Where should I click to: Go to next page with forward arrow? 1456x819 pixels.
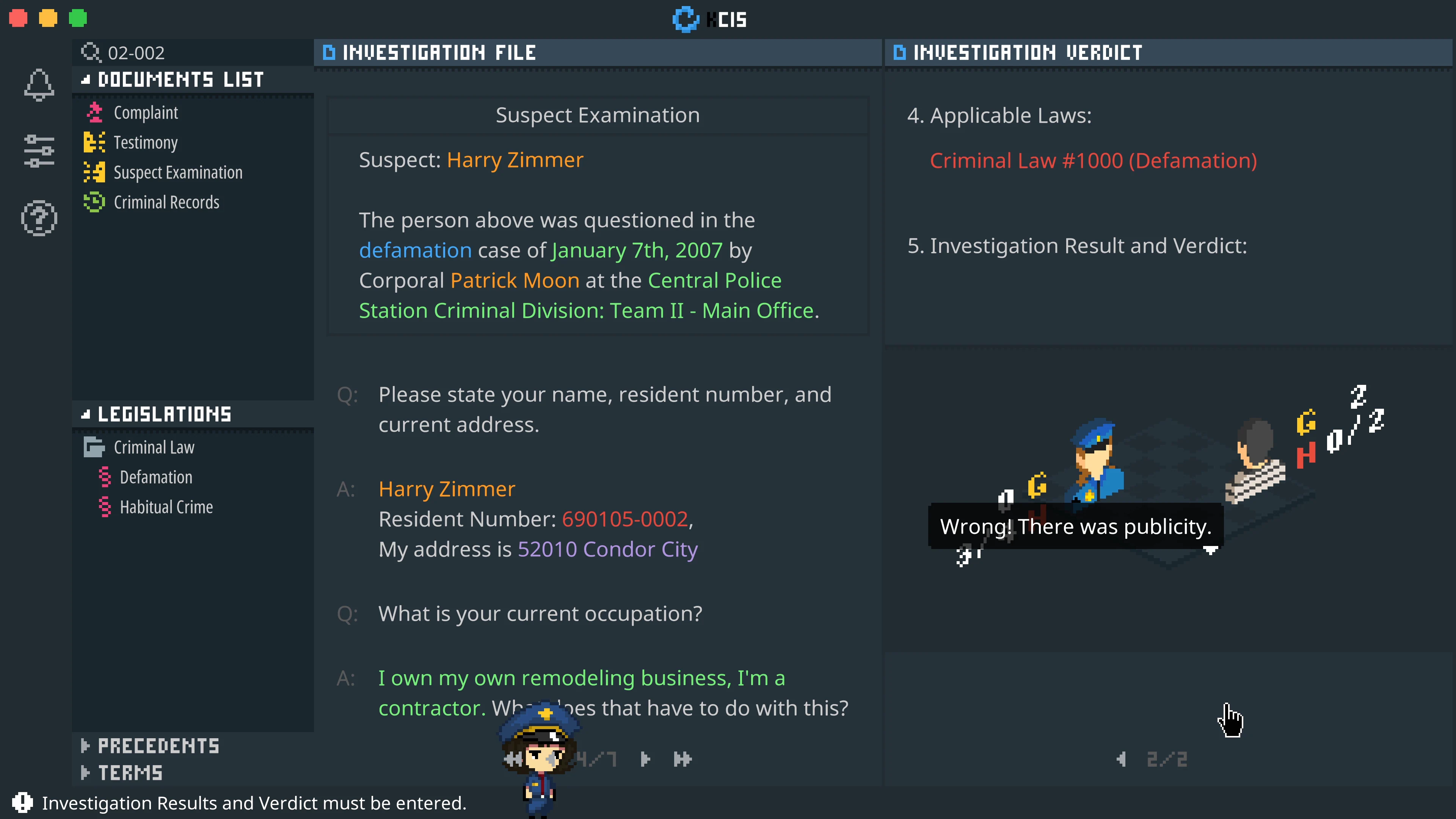tap(644, 759)
